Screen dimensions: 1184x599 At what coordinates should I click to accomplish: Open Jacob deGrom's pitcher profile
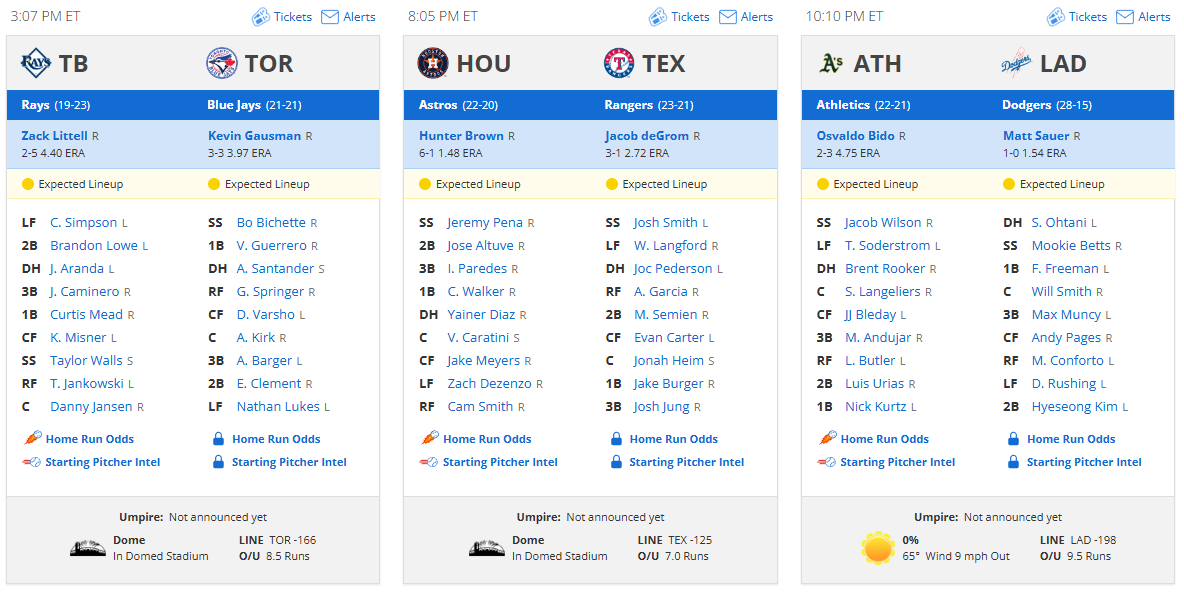pyautogui.click(x=648, y=136)
